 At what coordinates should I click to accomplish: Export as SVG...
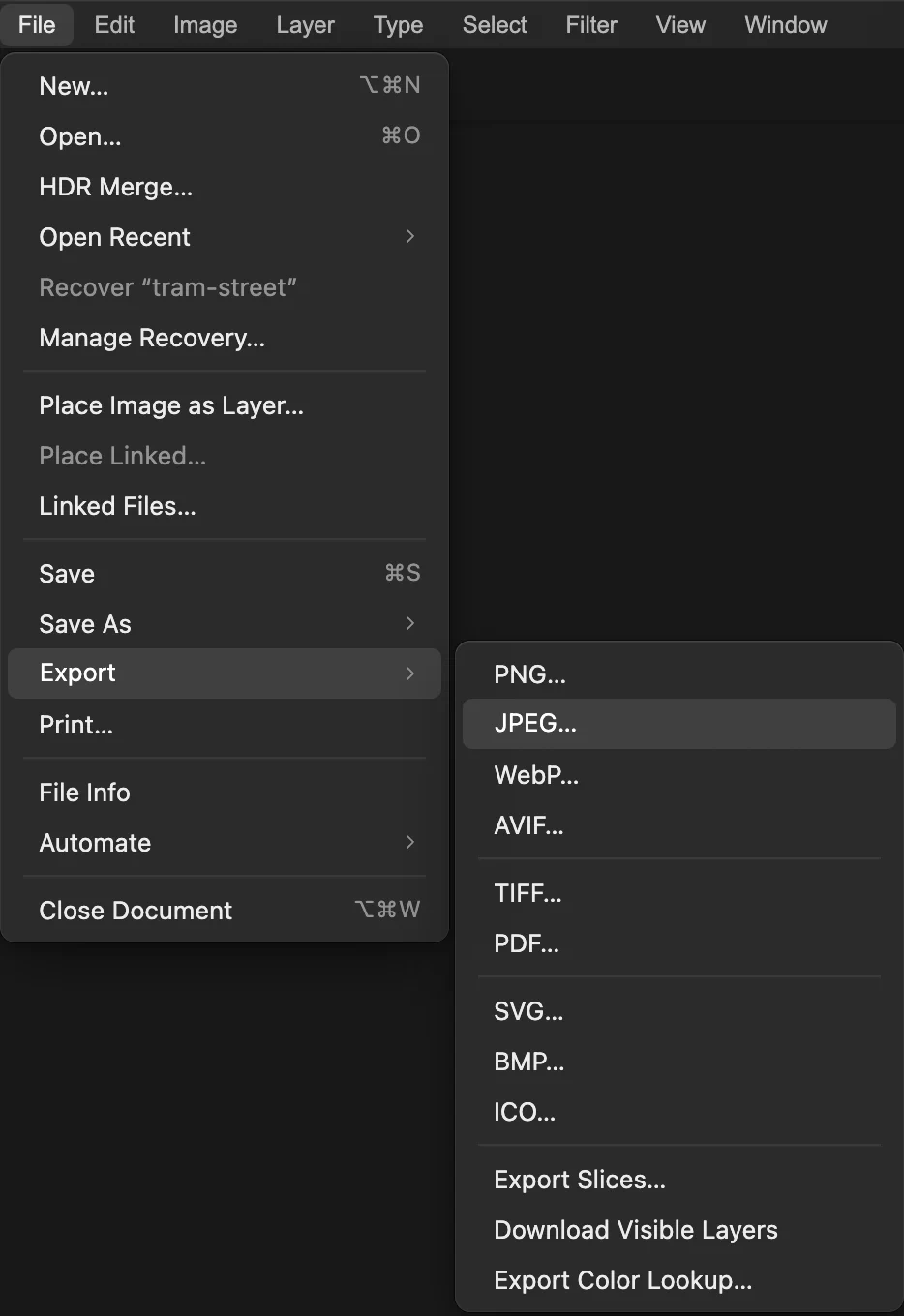pyautogui.click(x=679, y=1011)
